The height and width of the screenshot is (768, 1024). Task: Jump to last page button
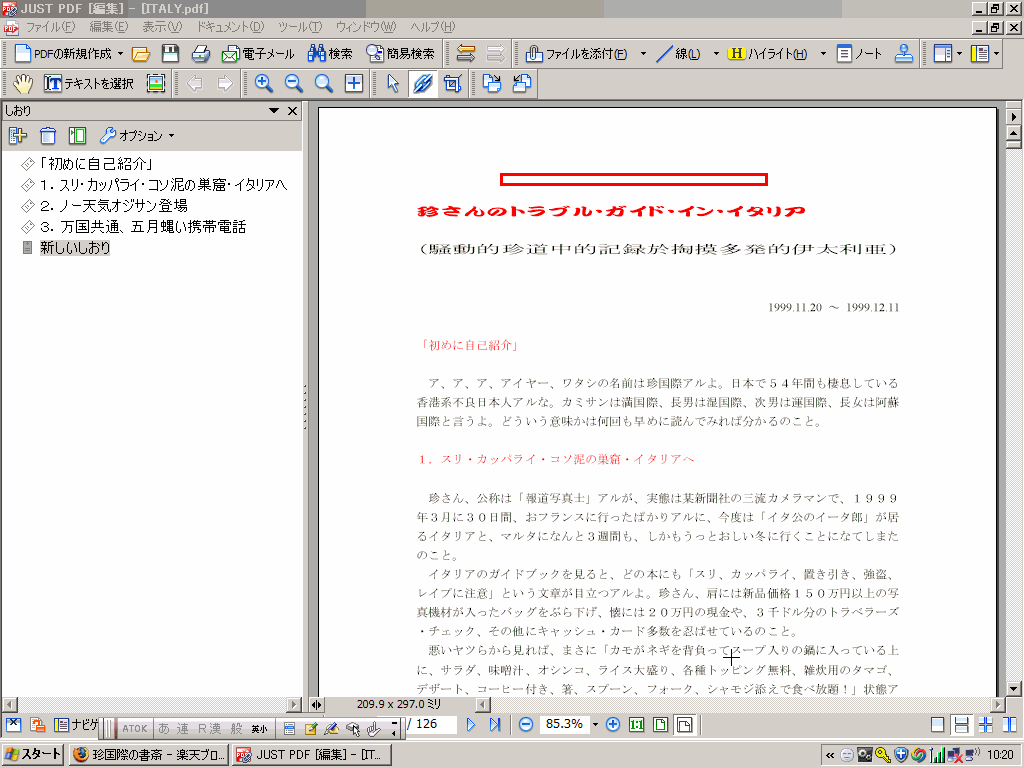[494, 724]
